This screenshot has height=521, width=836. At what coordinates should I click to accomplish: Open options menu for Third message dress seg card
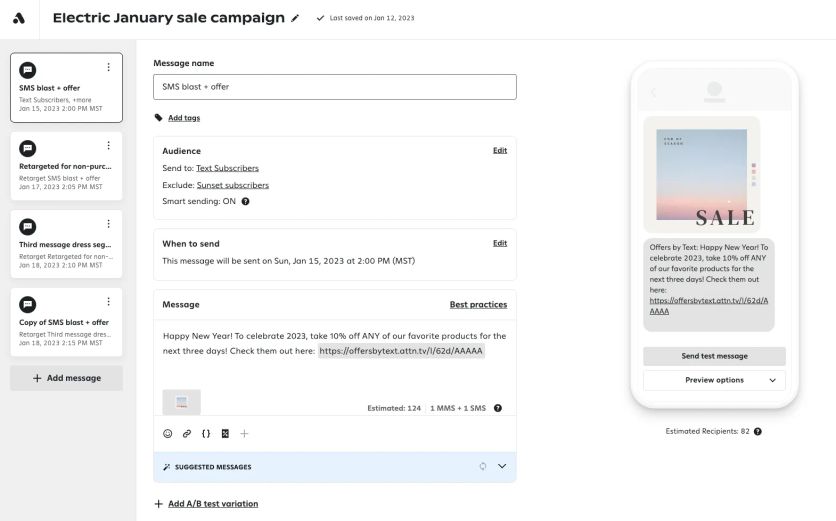(108, 224)
